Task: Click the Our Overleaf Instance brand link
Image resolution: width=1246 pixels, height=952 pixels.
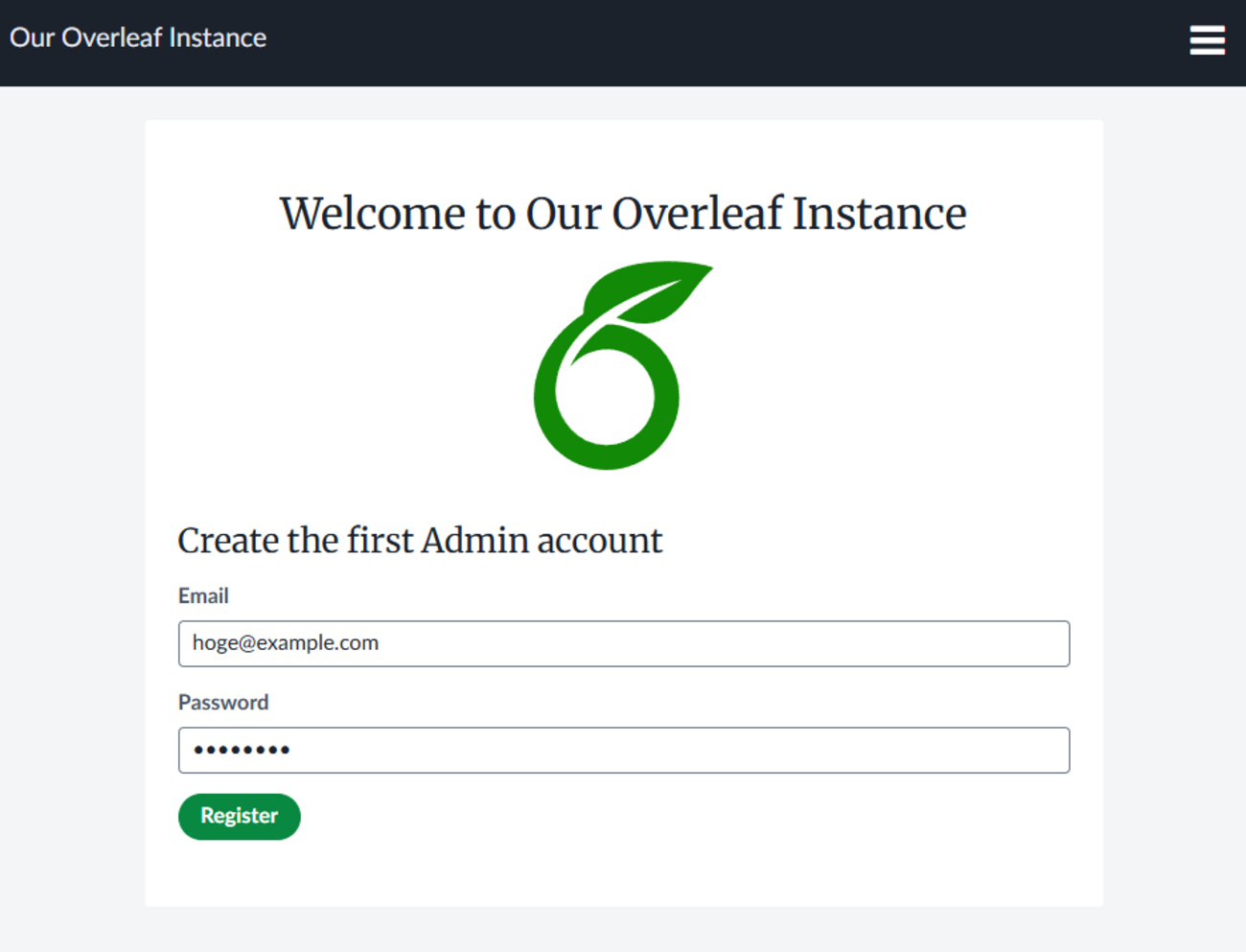Action: tap(138, 37)
